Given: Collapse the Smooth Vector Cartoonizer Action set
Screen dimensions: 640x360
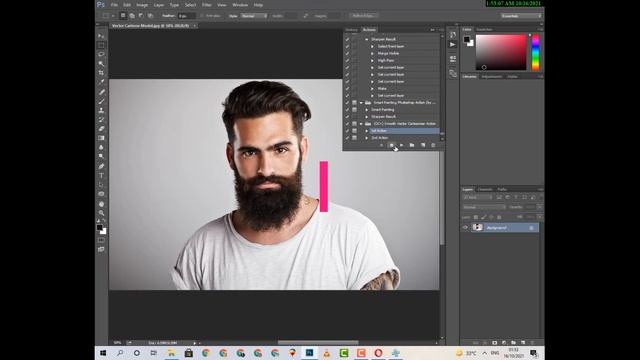Looking at the screenshot, I should [361, 124].
